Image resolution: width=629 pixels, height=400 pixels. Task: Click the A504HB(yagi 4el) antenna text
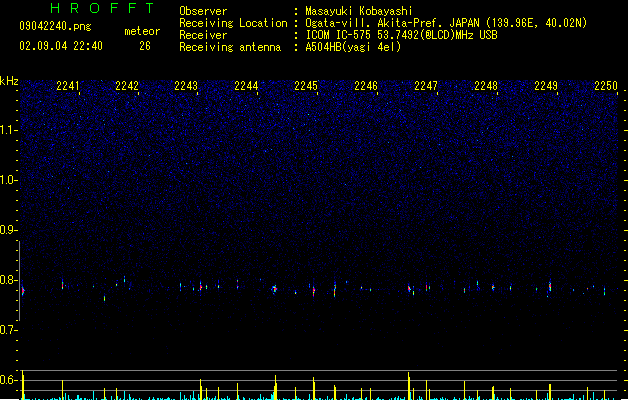click(x=353, y=47)
